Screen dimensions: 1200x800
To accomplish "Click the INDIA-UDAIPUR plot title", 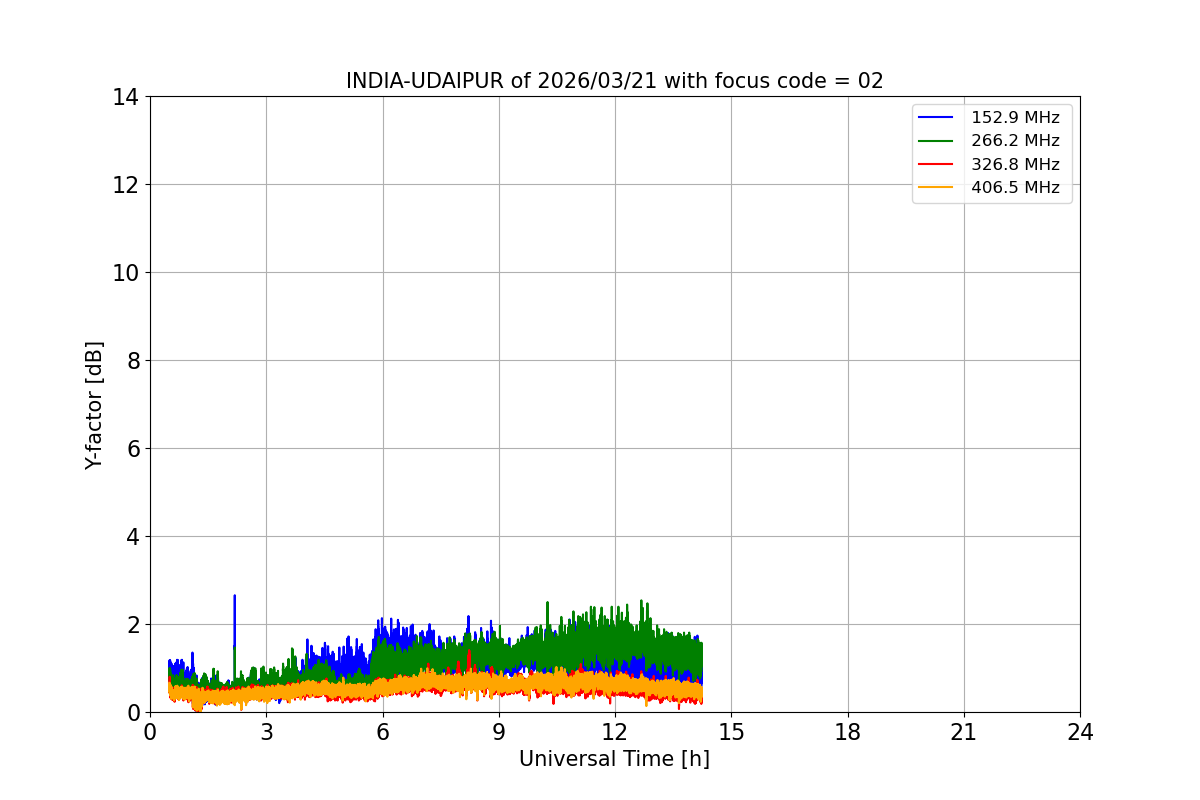I will click(x=614, y=81).
